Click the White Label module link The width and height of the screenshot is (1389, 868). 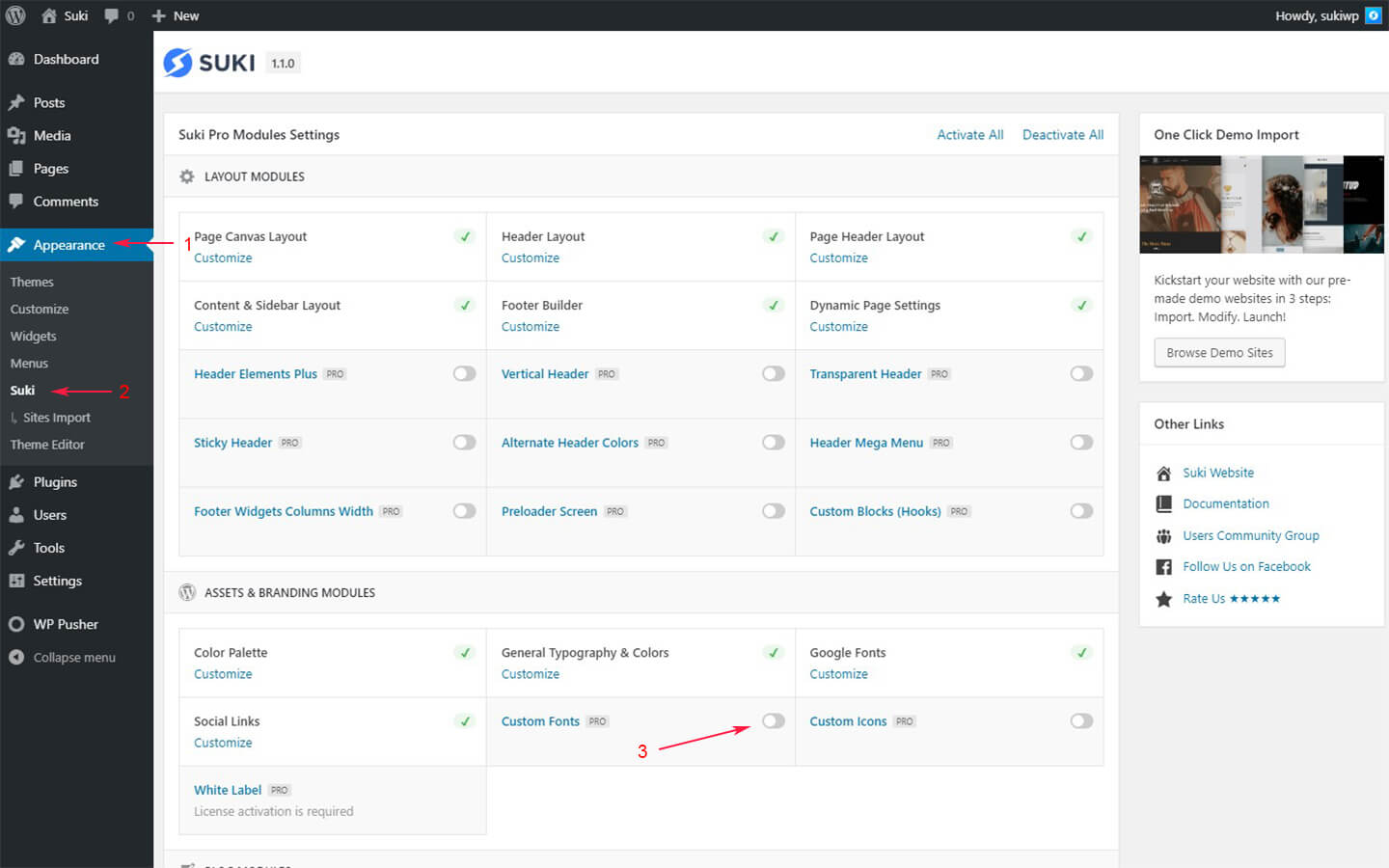[228, 789]
